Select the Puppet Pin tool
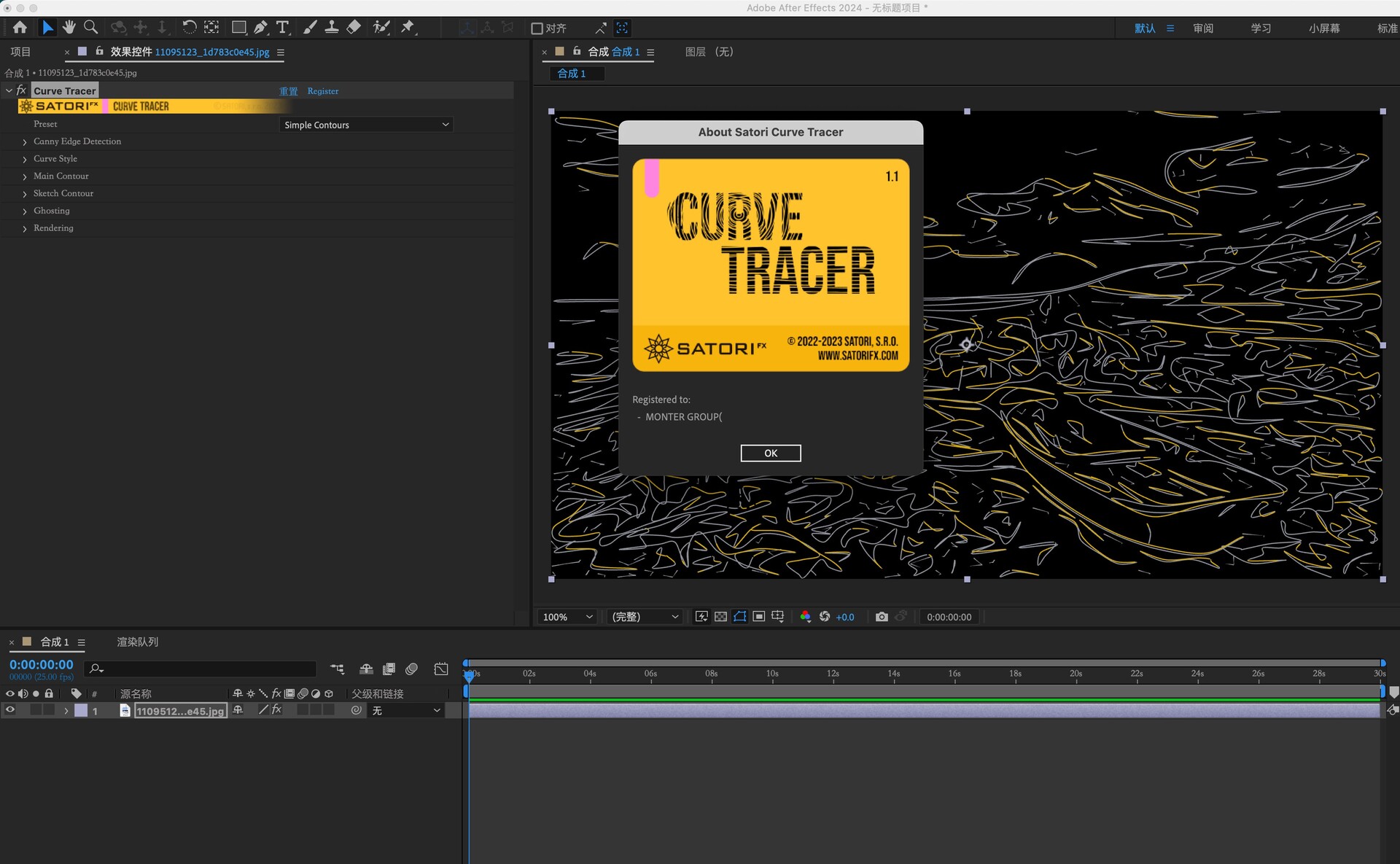This screenshot has height=864, width=1400. [408, 28]
